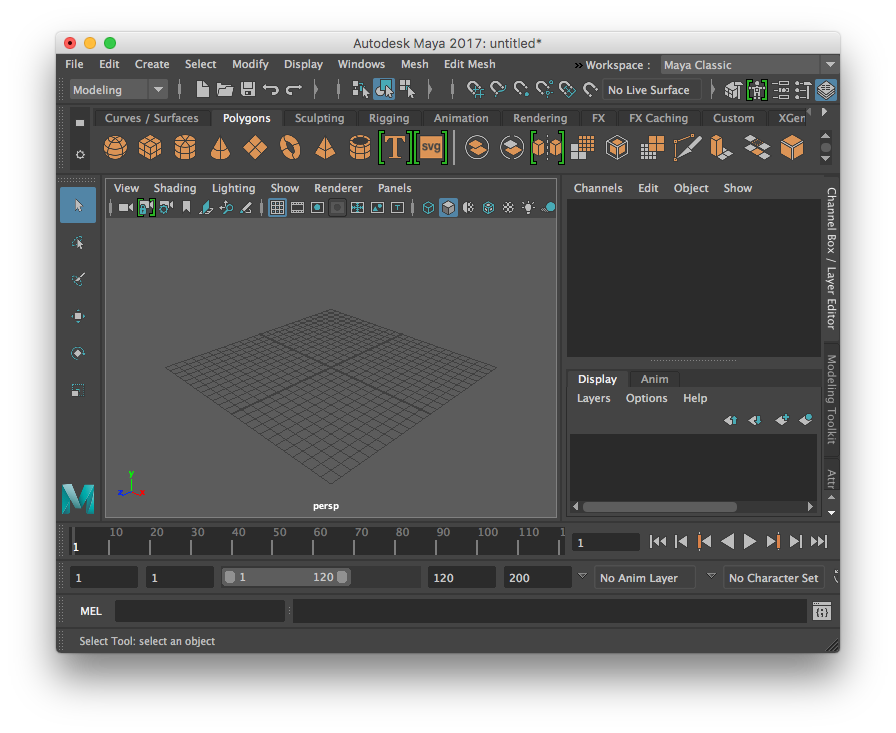Screen dimensions: 896x733
Task: Click the SVG import shelf icon
Action: coord(430,147)
